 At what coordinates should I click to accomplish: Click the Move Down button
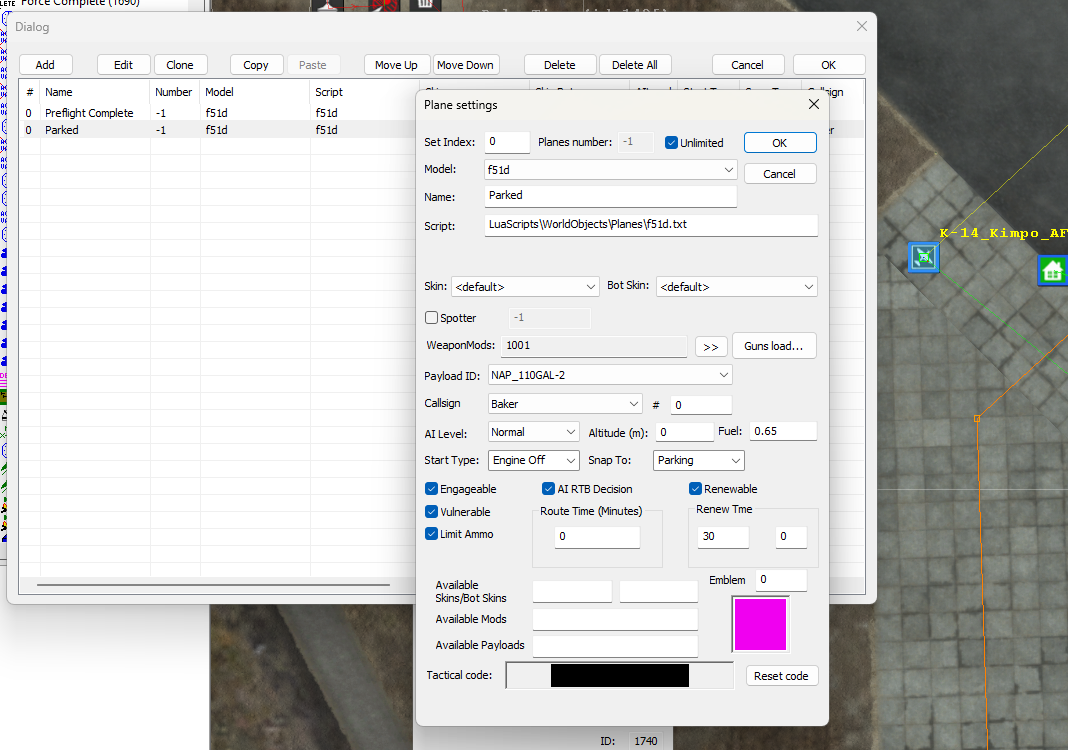tap(466, 65)
